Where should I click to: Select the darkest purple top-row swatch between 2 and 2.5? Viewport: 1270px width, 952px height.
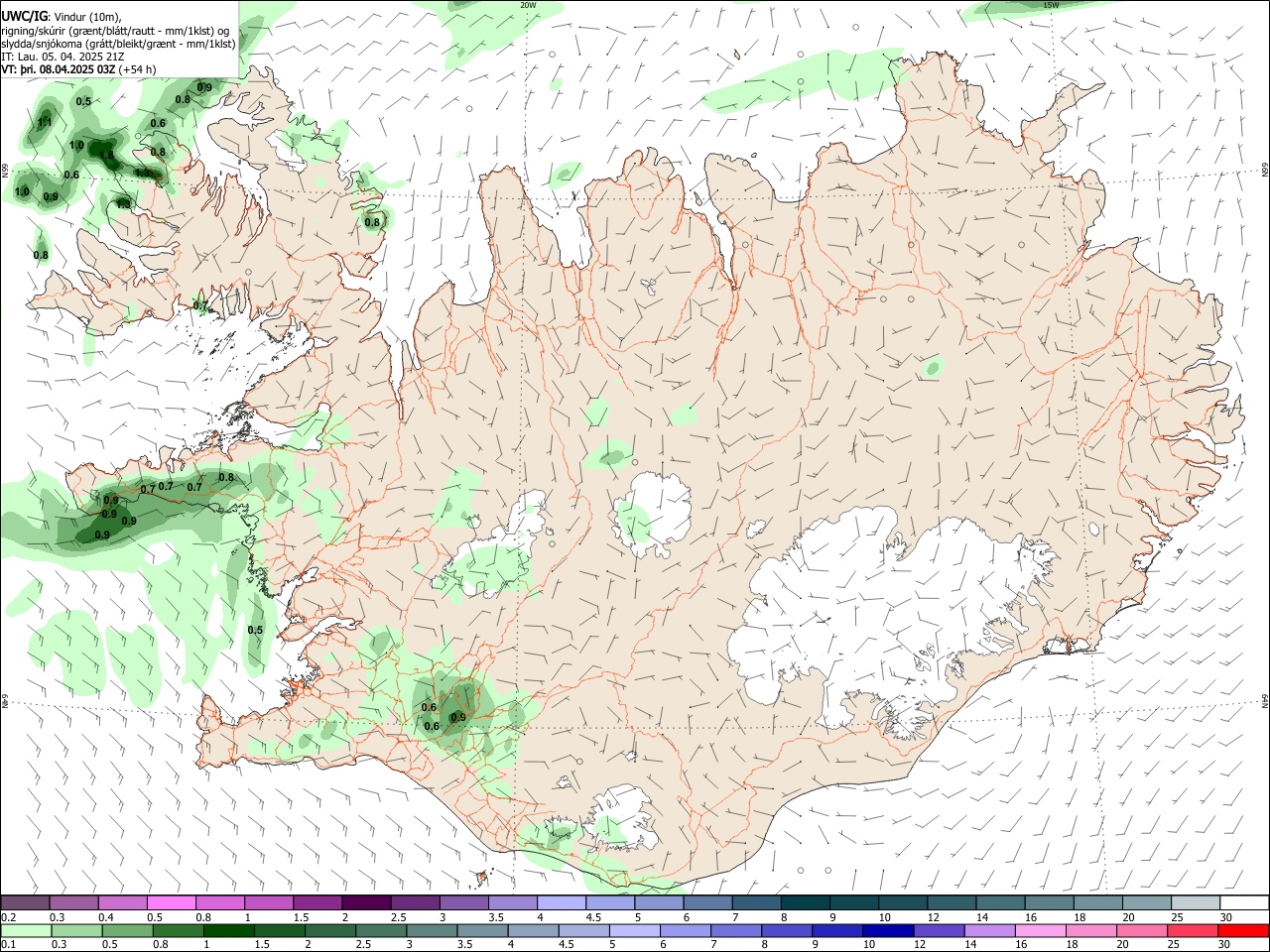pyautogui.click(x=366, y=902)
